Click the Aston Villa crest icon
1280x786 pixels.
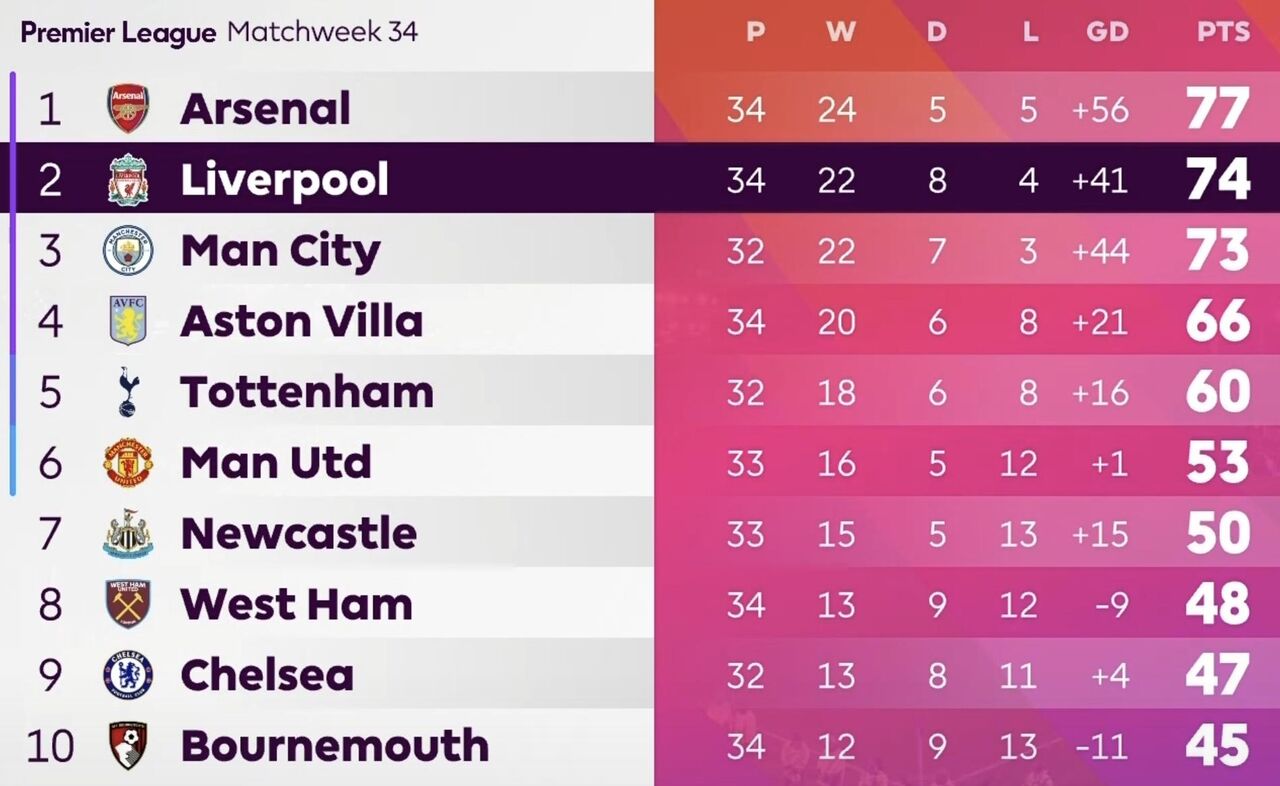pyautogui.click(x=128, y=321)
